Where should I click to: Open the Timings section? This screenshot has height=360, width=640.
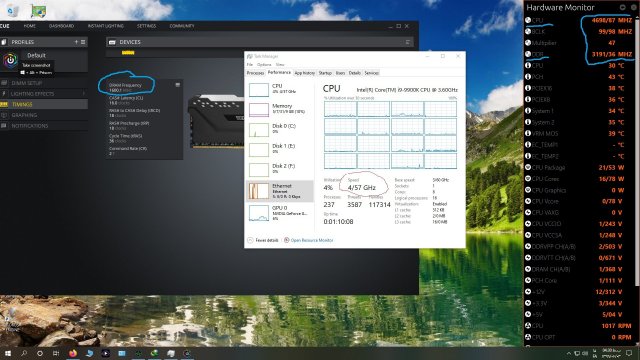point(44,104)
